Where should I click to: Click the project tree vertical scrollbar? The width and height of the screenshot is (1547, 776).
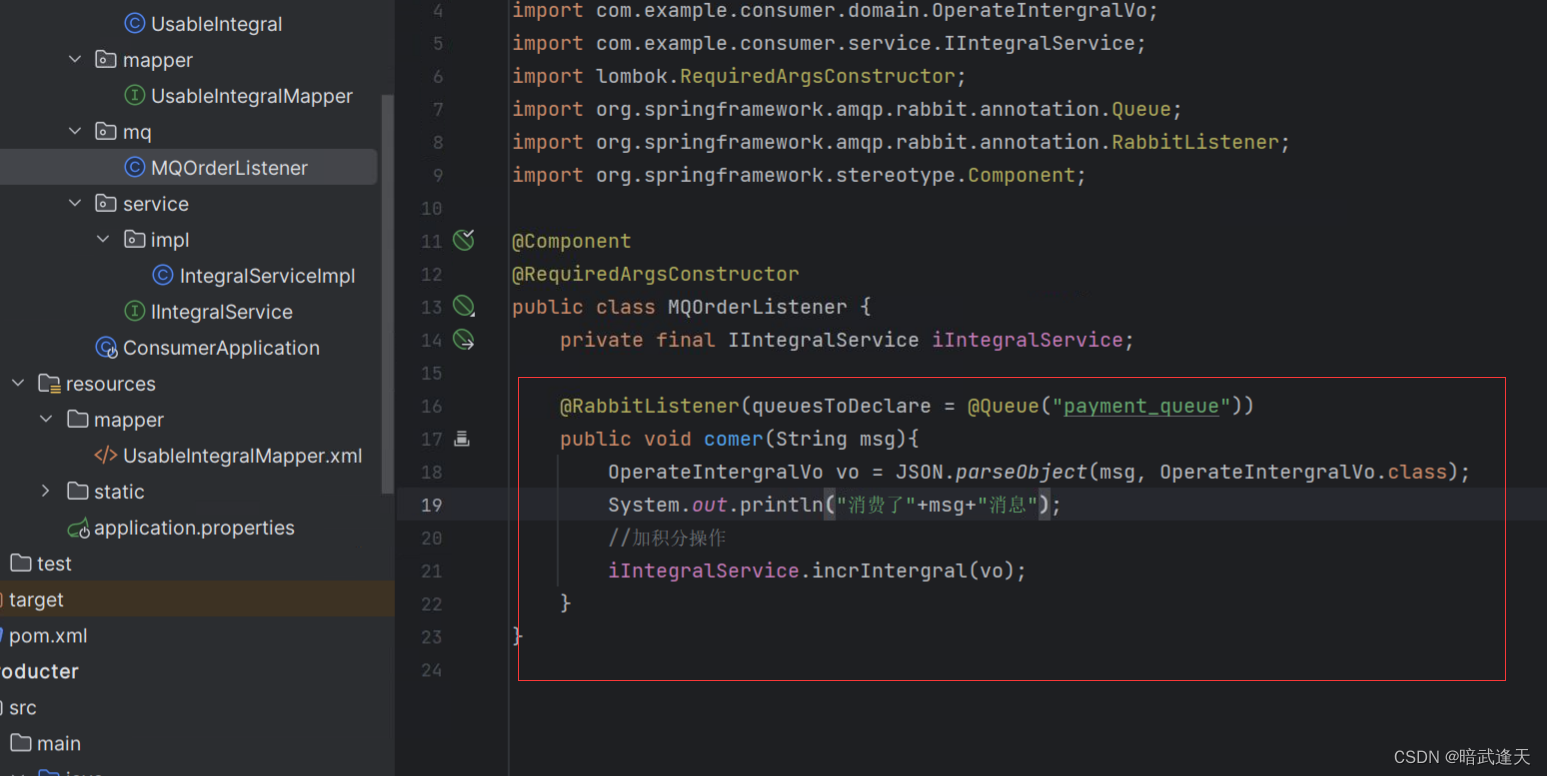[x=387, y=294]
